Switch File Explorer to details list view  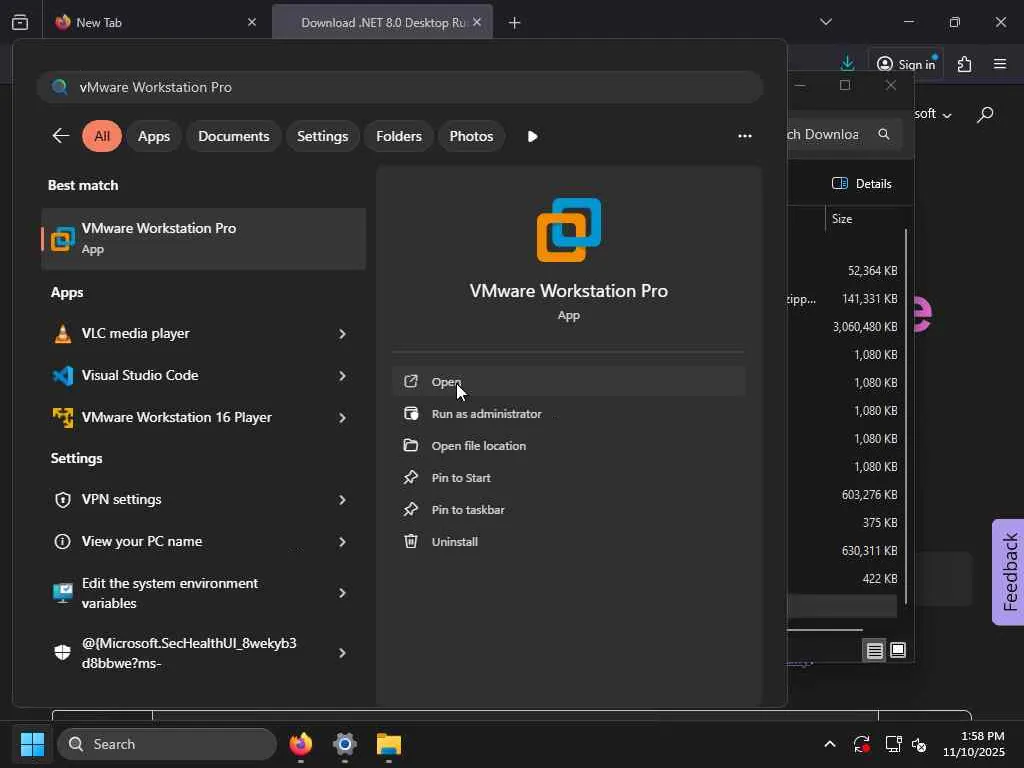point(874,650)
